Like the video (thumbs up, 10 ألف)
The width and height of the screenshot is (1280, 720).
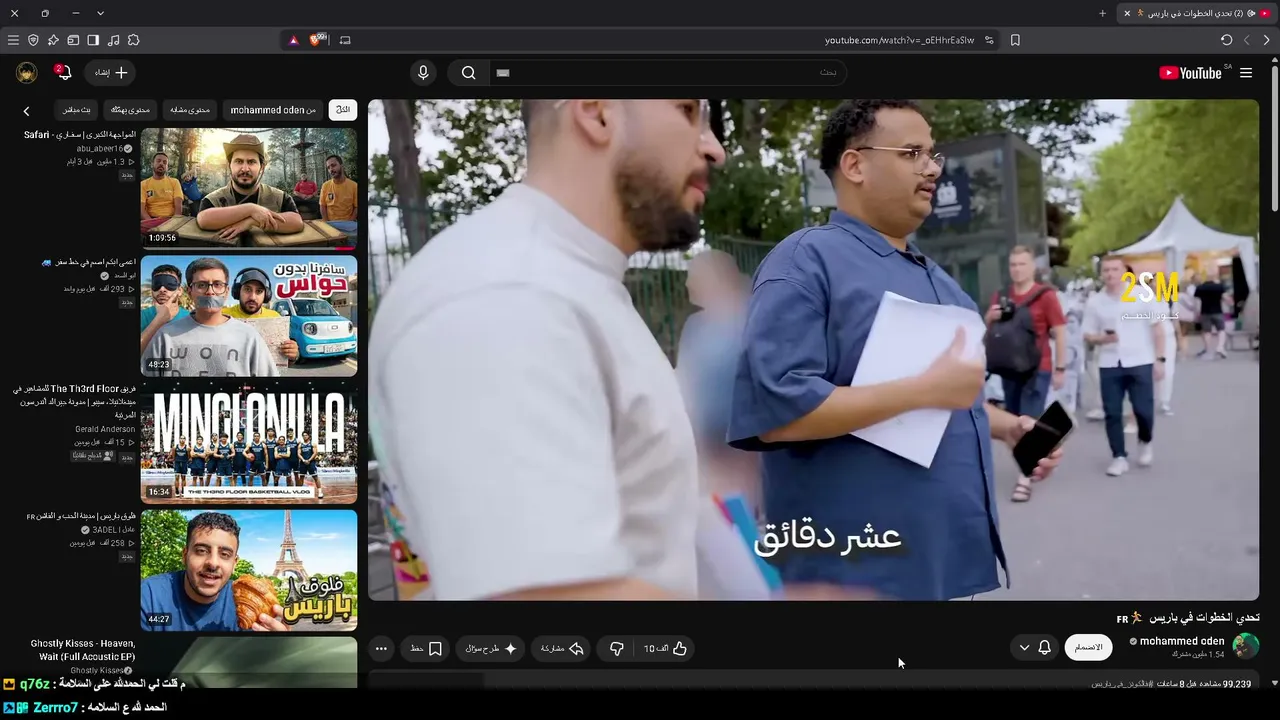tap(665, 648)
